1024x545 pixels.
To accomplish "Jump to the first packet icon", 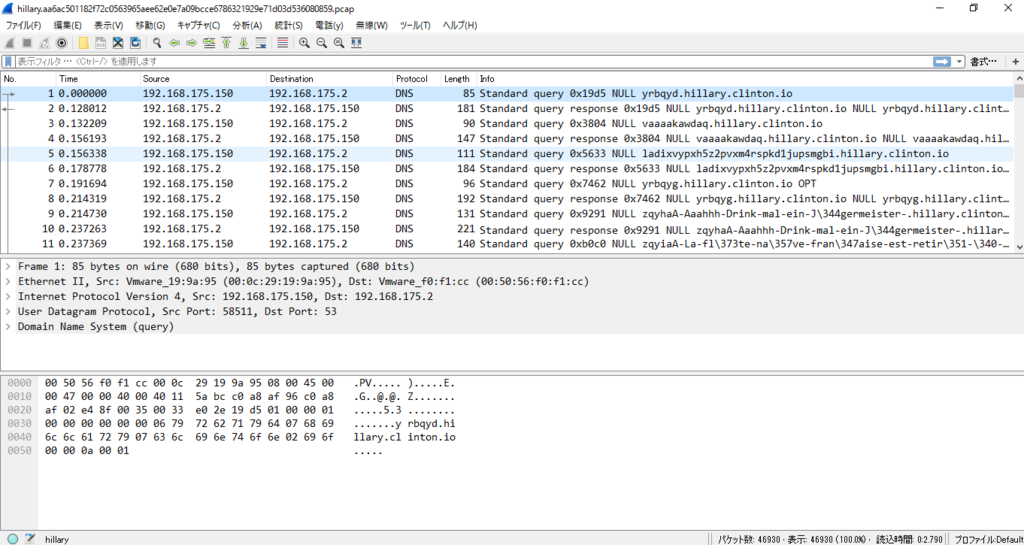I will (226, 43).
